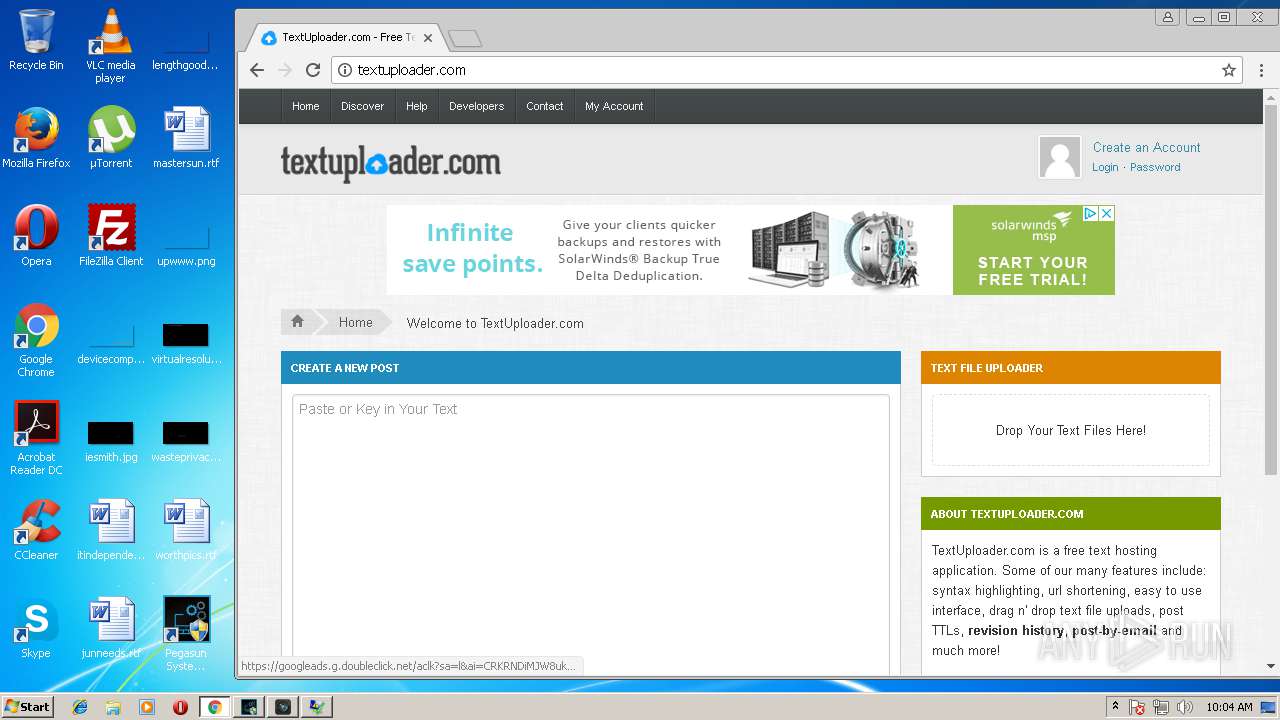
Task: Open Windows Explorer folder in the taskbar
Action: (113, 707)
